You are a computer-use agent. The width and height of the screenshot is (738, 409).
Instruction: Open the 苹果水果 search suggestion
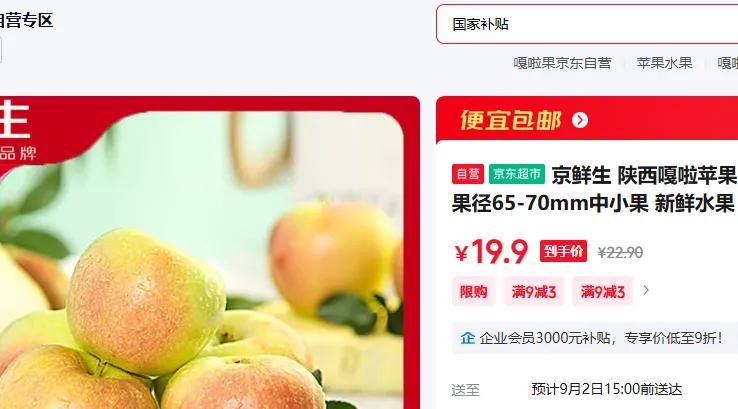click(664, 63)
